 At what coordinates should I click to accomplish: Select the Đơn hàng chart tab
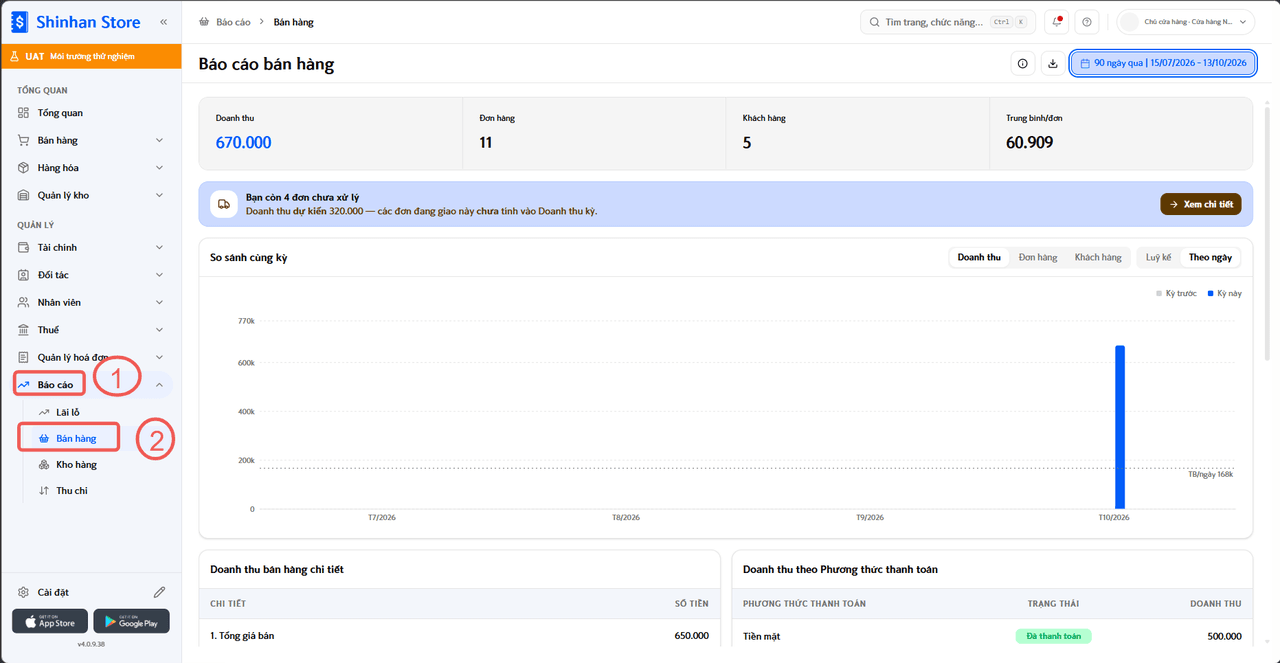click(x=1037, y=257)
